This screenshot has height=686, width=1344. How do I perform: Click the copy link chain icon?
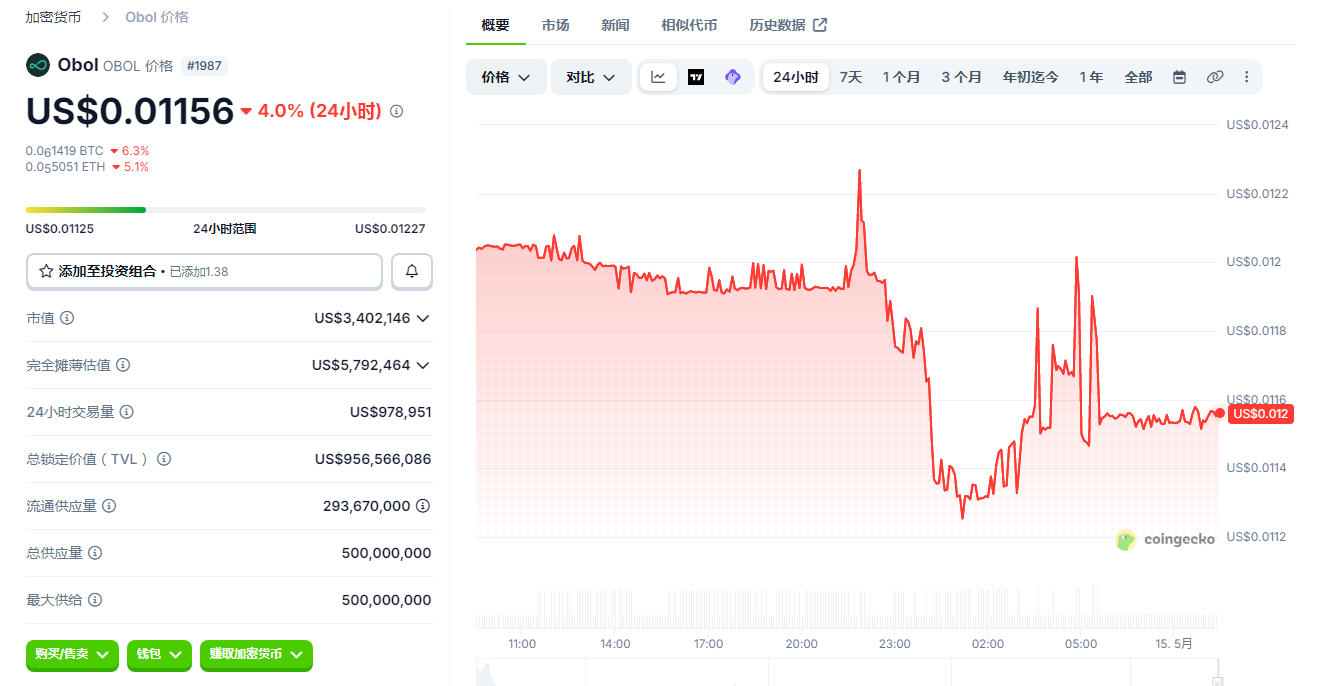[1215, 77]
